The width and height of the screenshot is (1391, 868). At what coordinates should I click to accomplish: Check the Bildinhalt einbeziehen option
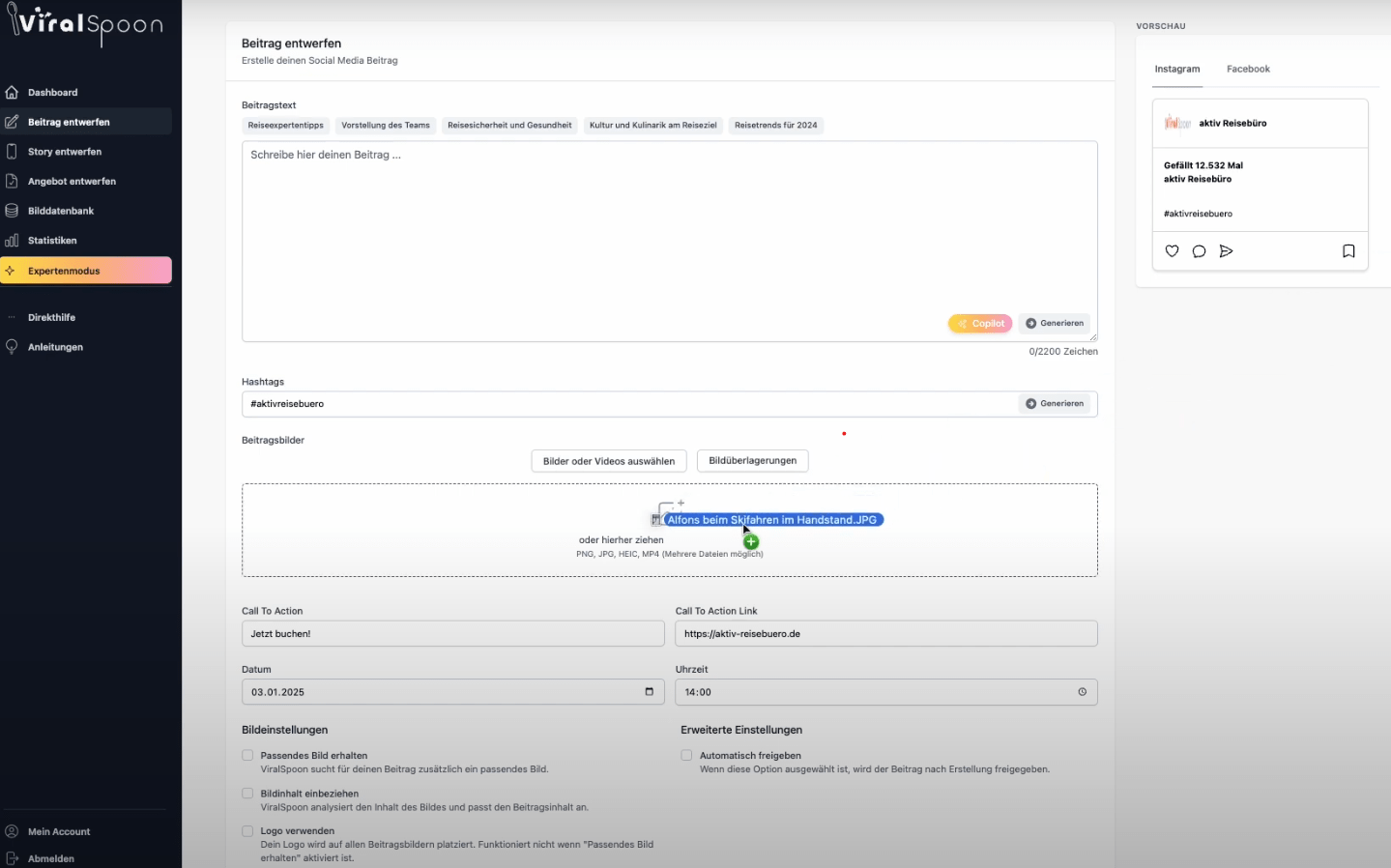pos(247,794)
